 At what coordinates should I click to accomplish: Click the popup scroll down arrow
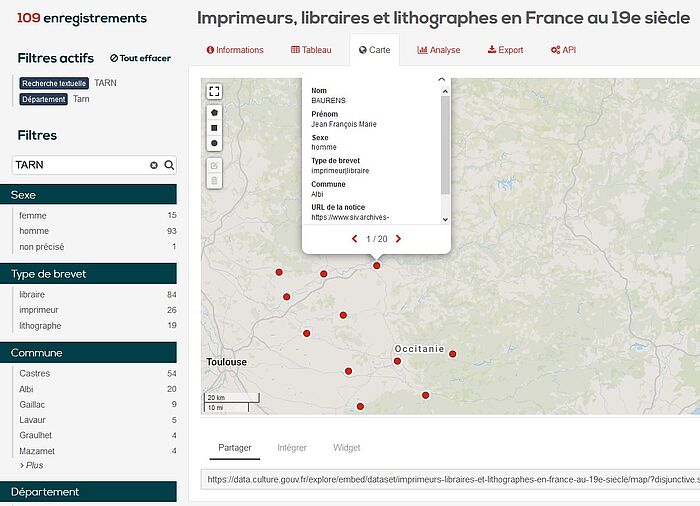pos(445,219)
